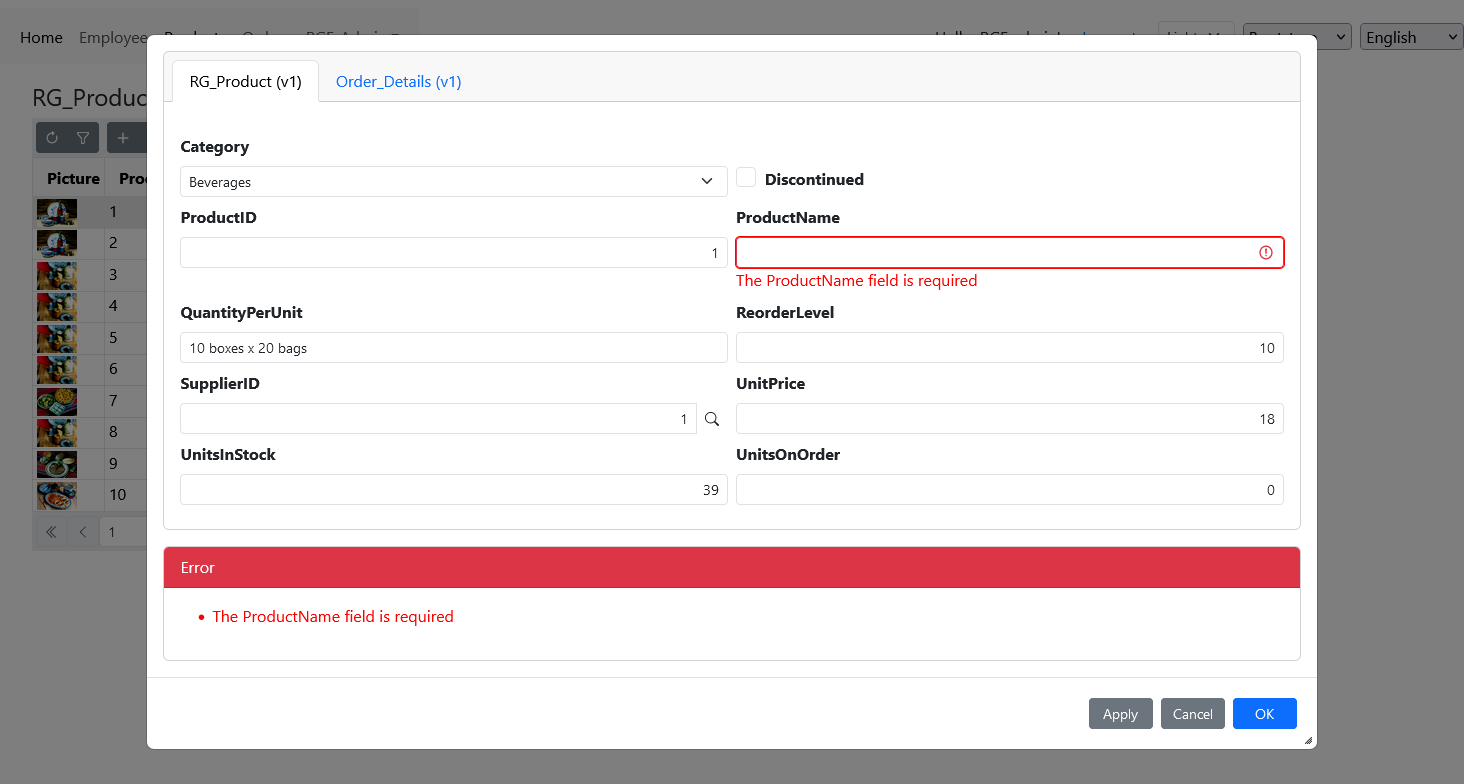Click the plus icon to add record
Viewport: 1464px width, 784px height.
(123, 138)
